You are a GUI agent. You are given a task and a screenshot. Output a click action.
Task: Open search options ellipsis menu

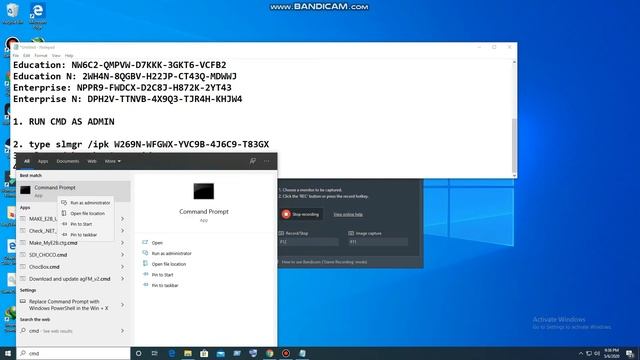[x=267, y=161]
